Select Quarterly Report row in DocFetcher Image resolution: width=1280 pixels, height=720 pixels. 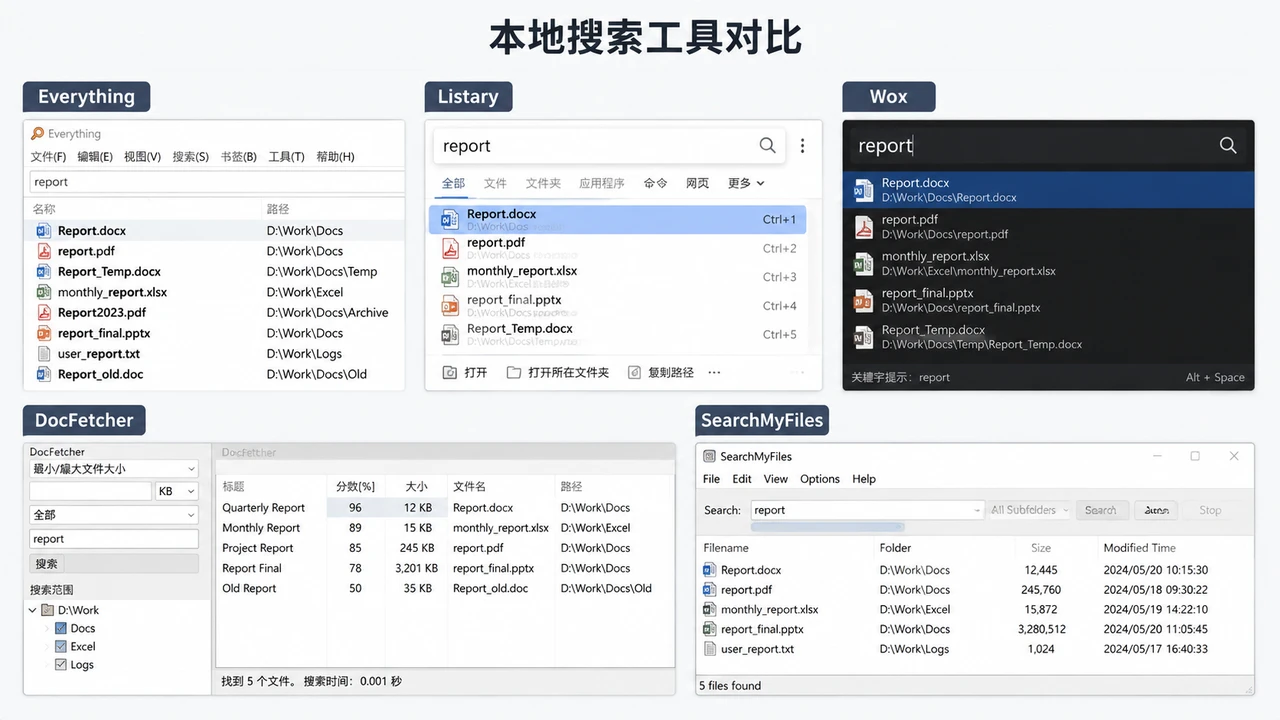445,508
